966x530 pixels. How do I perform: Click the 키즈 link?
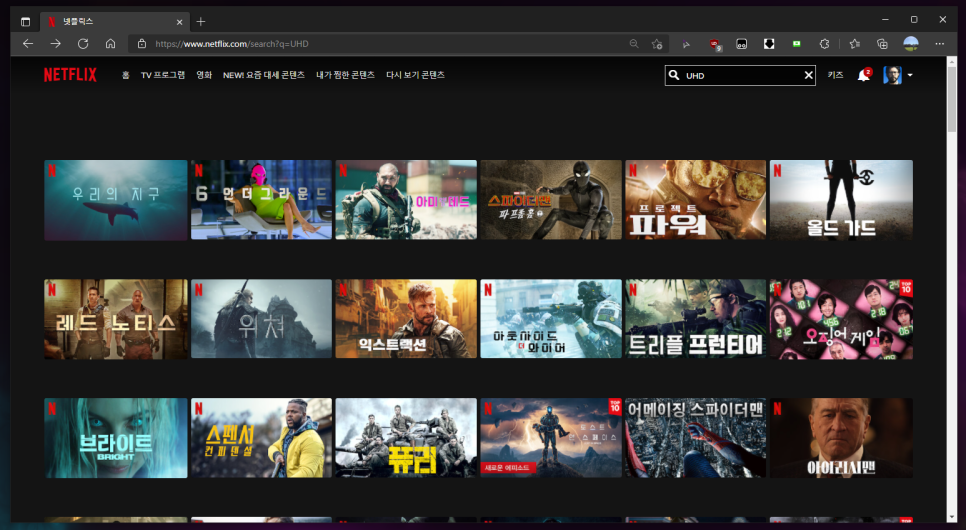pyautogui.click(x=835, y=75)
